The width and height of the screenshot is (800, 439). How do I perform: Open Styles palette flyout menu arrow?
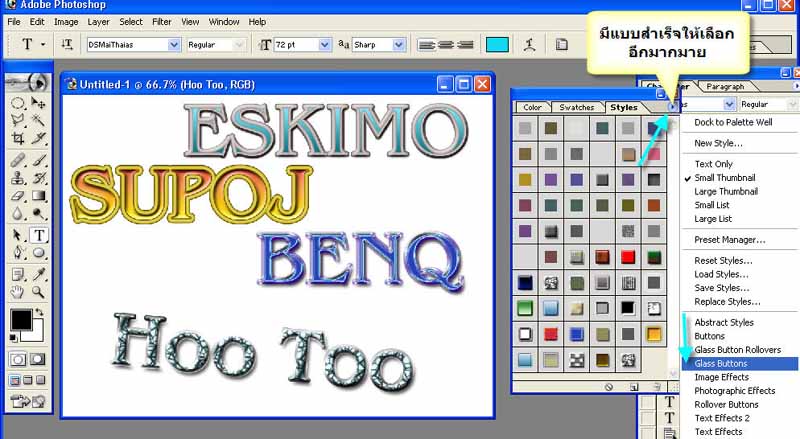pyautogui.click(x=673, y=107)
